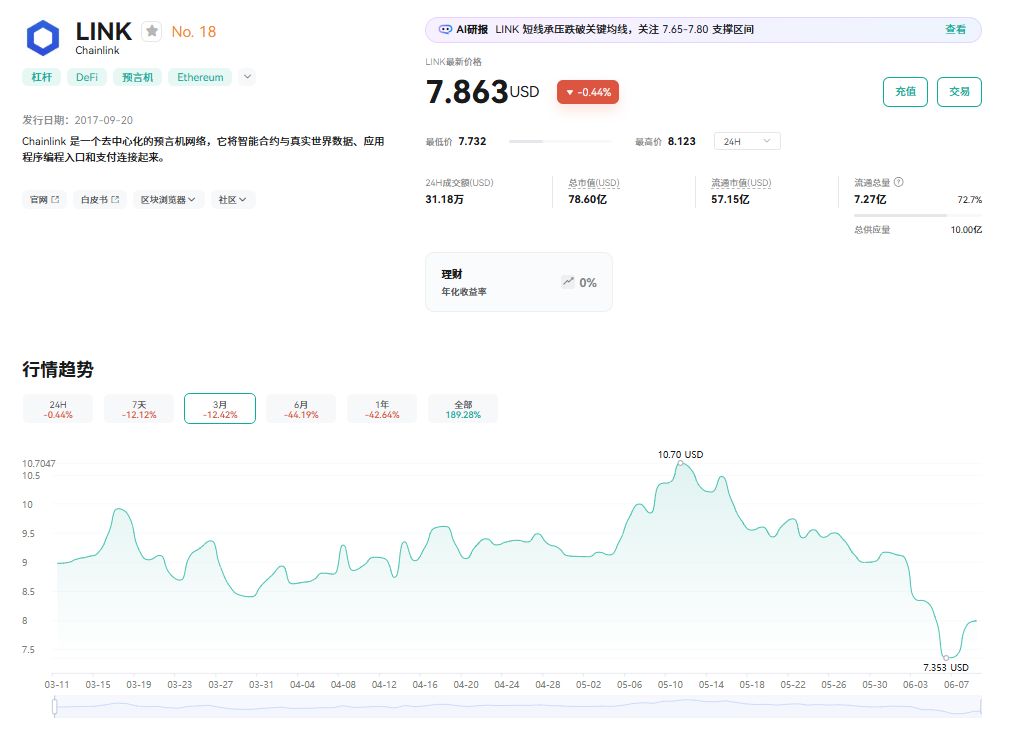1036x744 pixels.
Task: Select the 6月 trend tab
Action: [x=301, y=409]
